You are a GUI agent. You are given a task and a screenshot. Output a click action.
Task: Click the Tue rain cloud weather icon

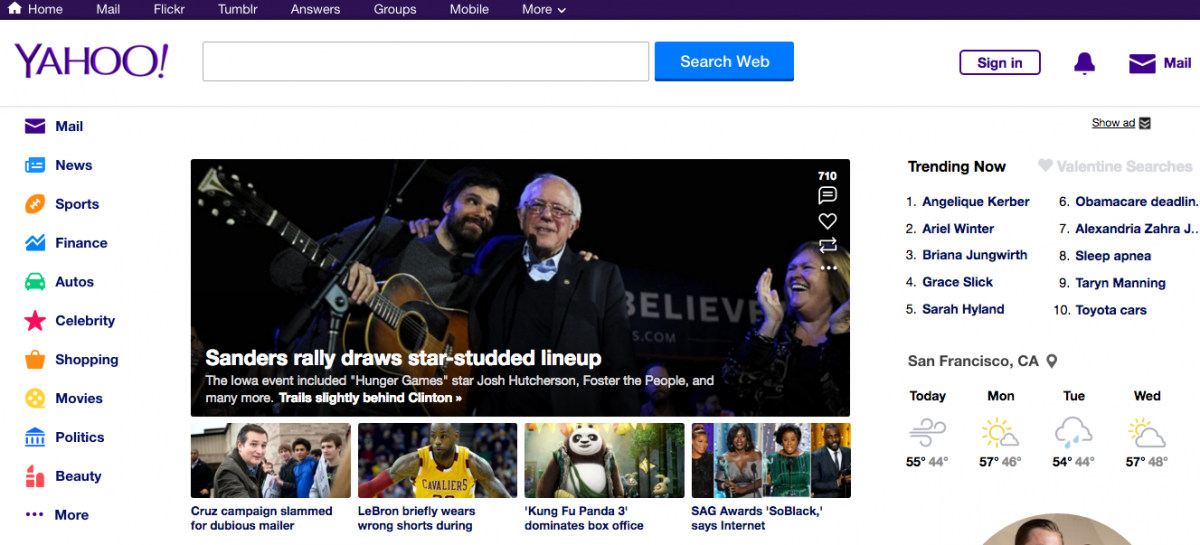point(1073,433)
